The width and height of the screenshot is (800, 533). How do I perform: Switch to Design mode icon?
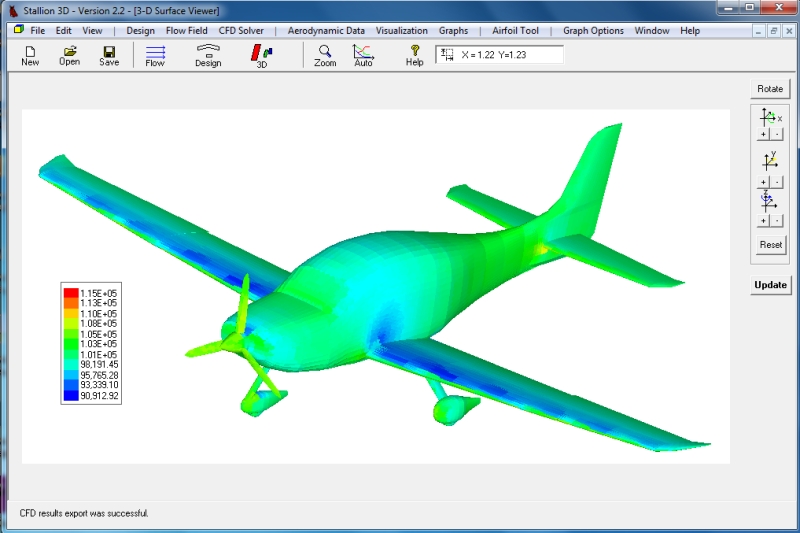[208, 55]
